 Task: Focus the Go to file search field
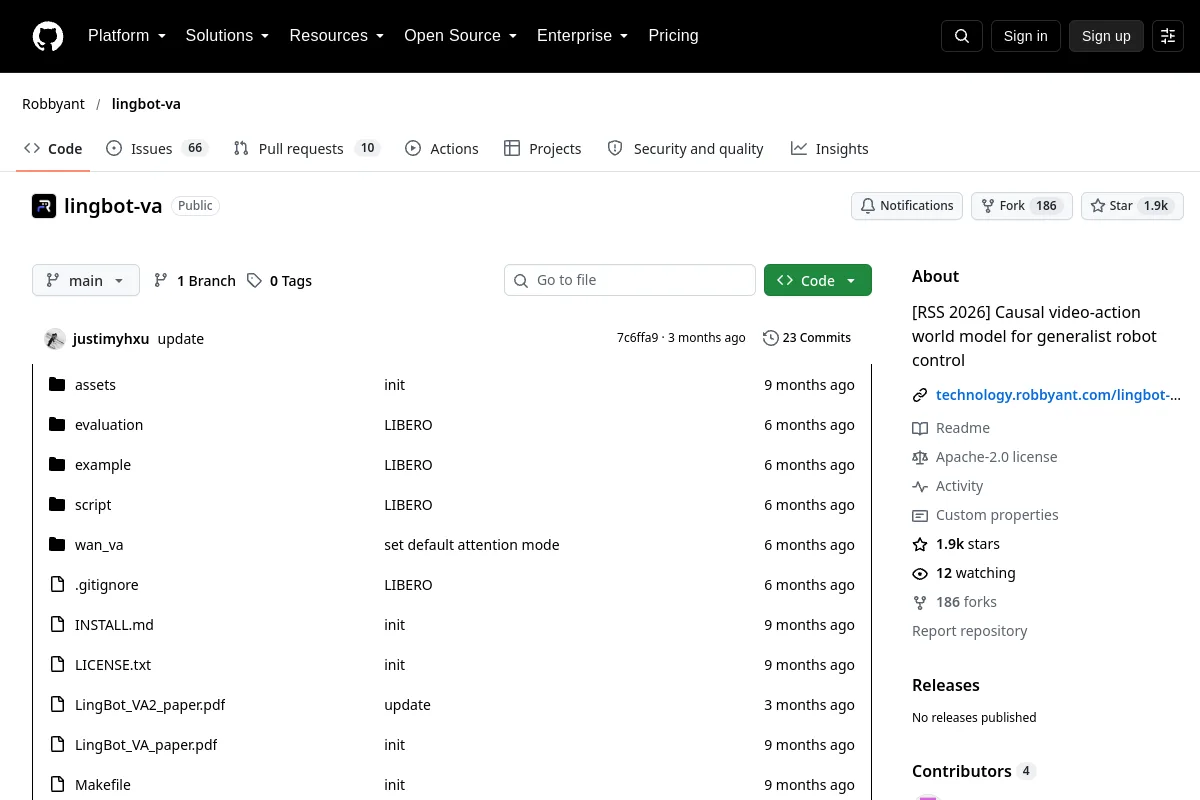(x=630, y=280)
